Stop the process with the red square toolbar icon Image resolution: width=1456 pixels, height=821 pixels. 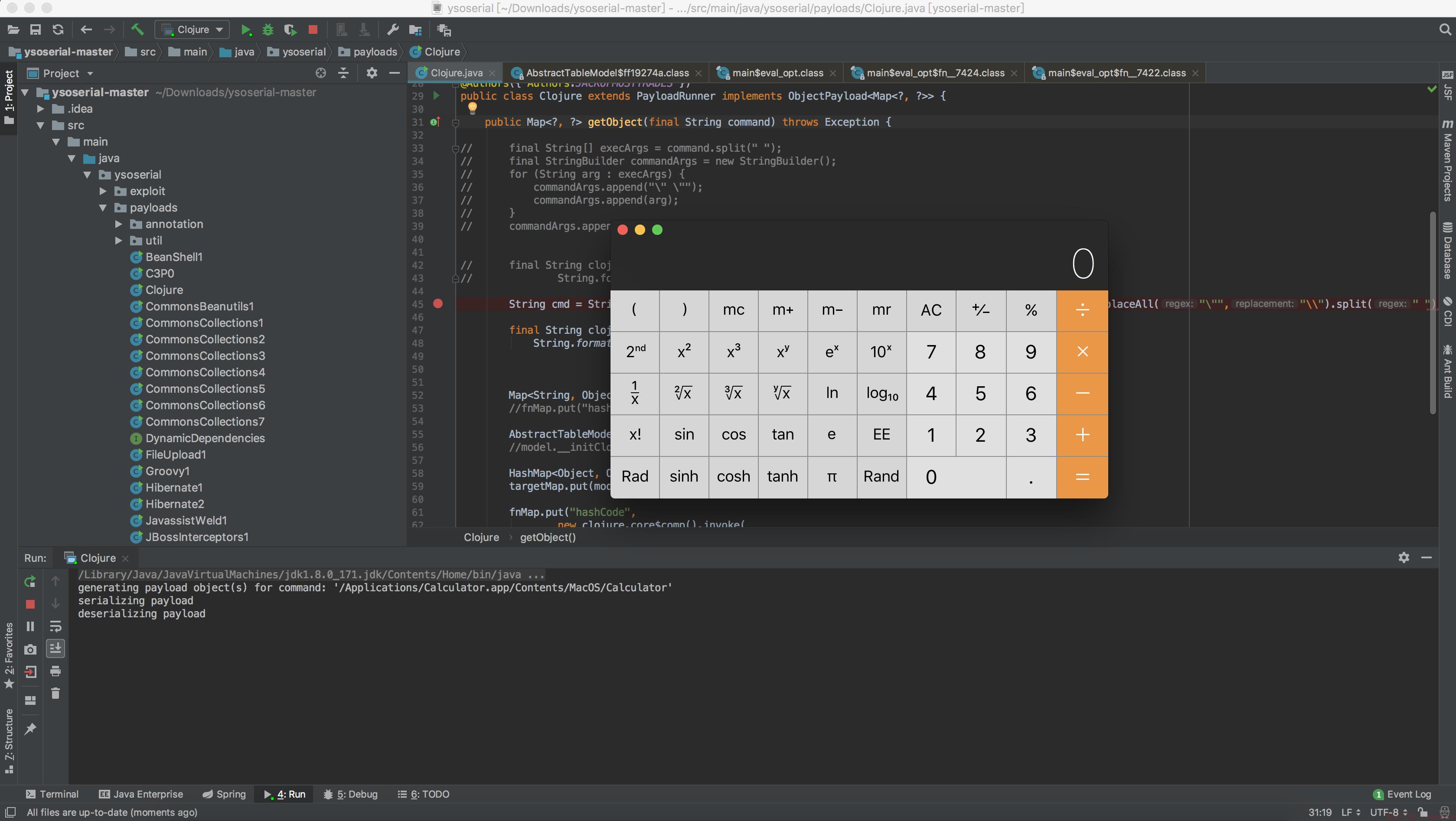[313, 29]
